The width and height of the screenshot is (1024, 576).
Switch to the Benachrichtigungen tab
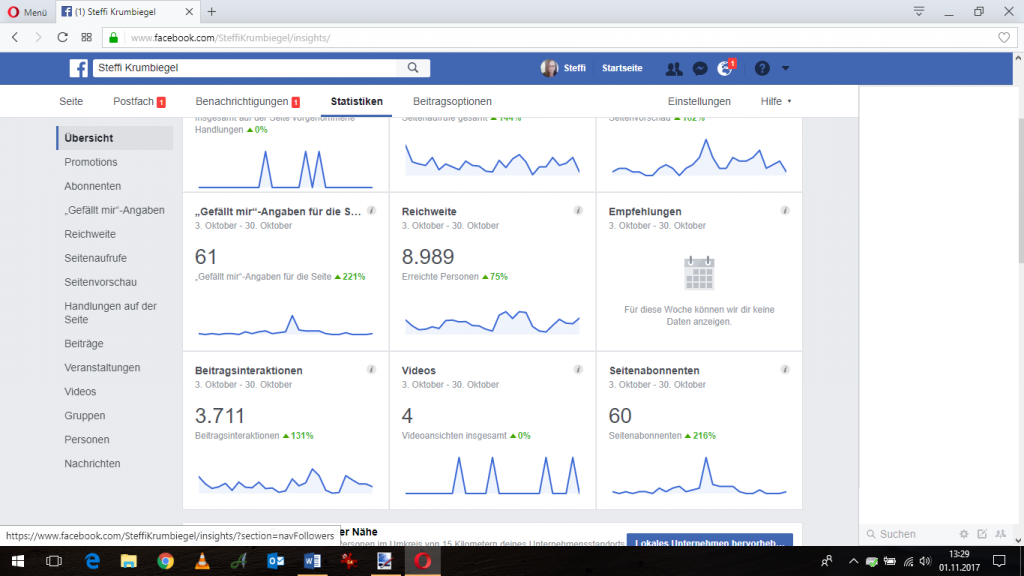tap(247, 101)
